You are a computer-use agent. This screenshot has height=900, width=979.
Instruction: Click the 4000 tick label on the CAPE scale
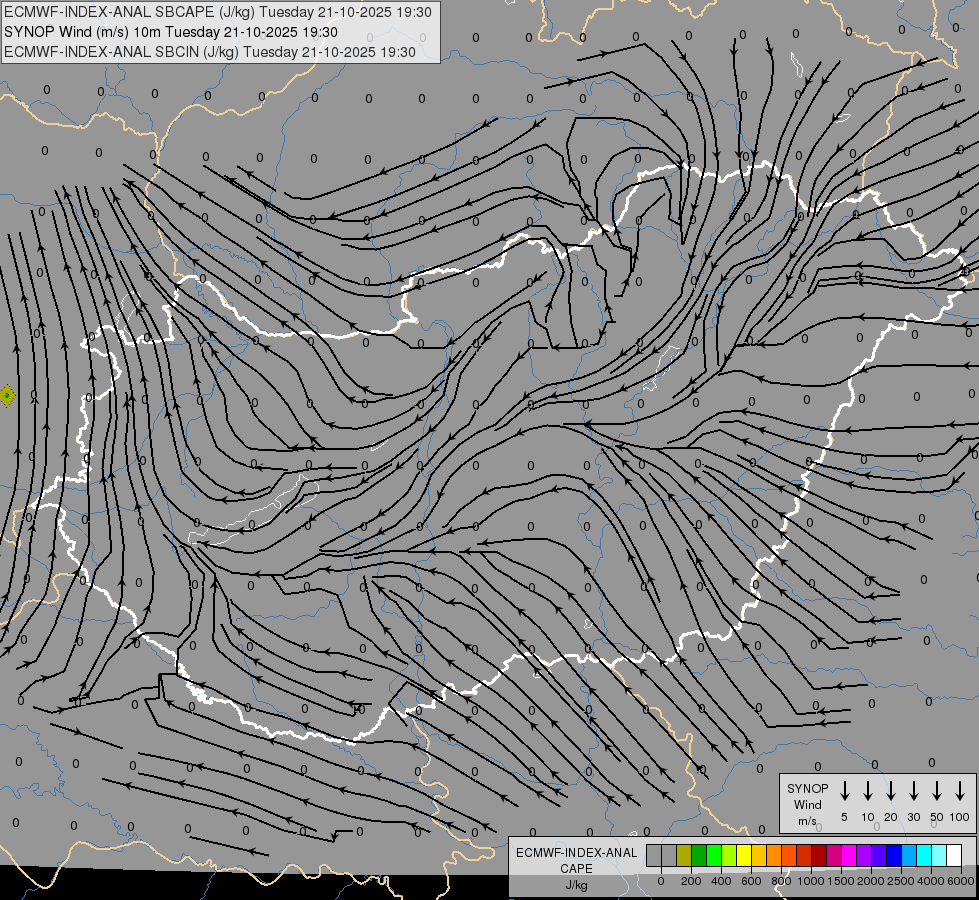(931, 881)
